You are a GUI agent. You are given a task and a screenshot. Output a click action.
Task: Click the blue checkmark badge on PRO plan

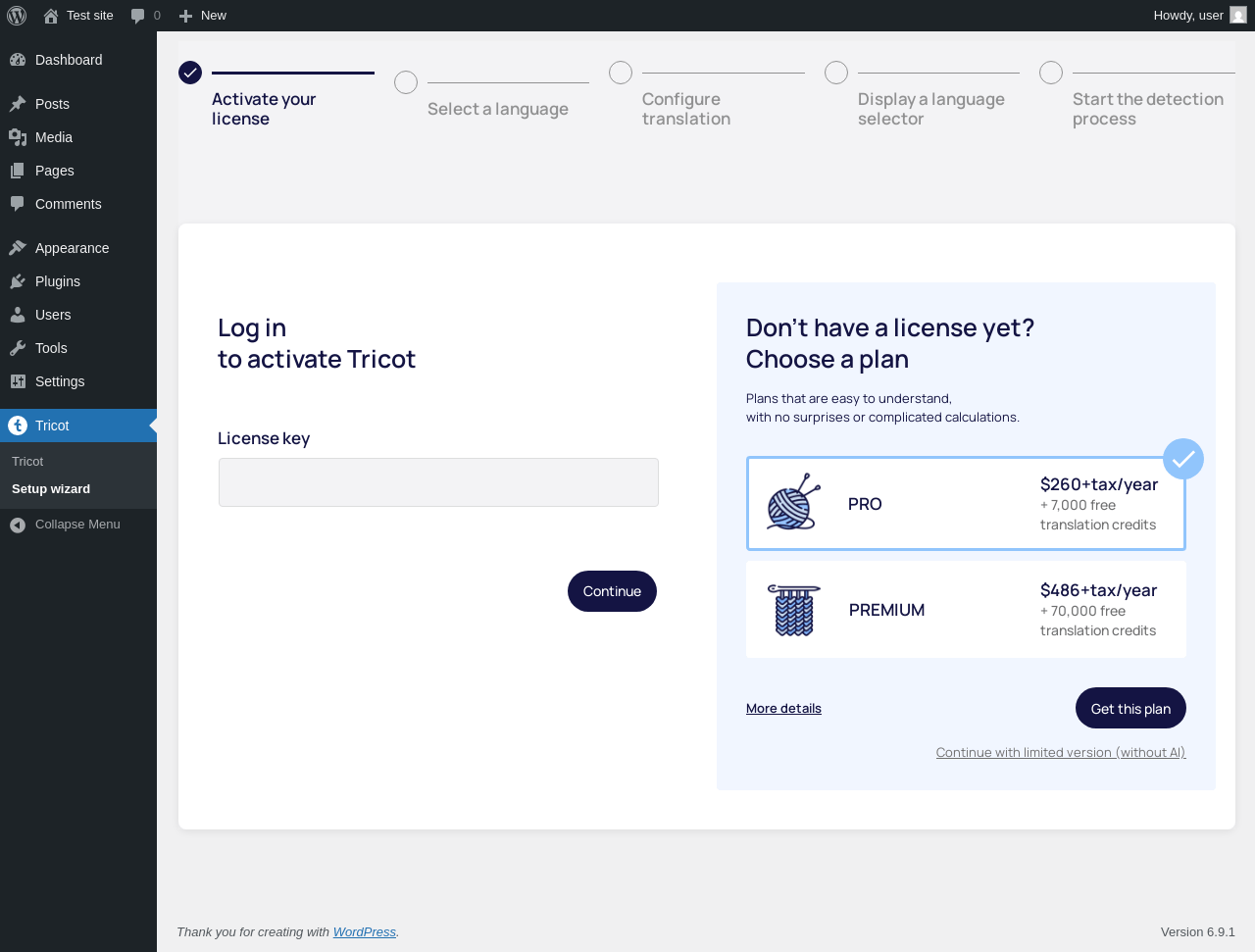(1183, 459)
